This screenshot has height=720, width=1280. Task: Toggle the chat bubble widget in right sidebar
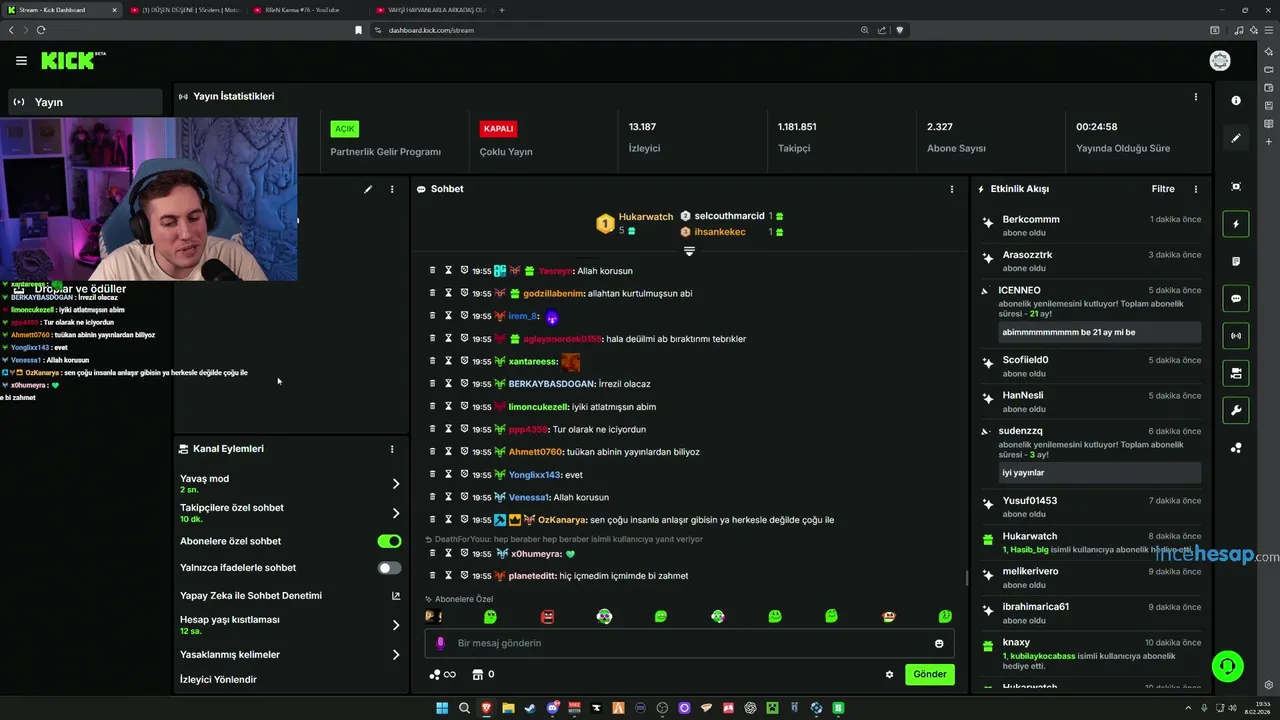point(1236,299)
